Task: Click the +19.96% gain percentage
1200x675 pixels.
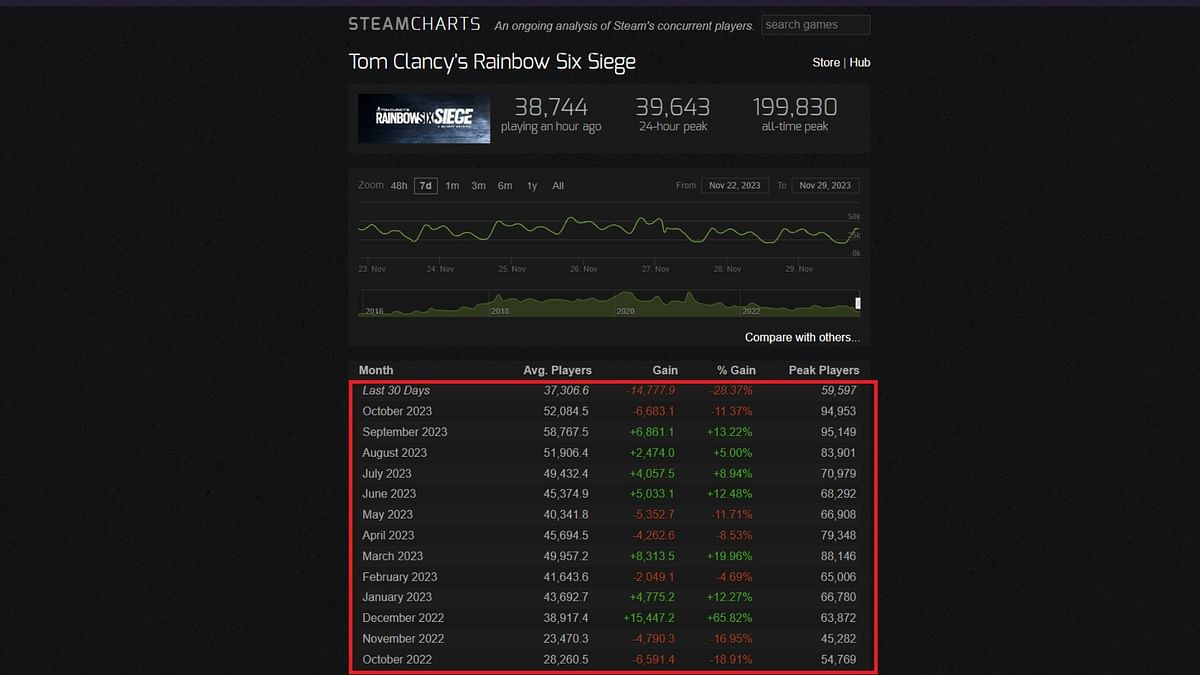Action: (x=732, y=556)
